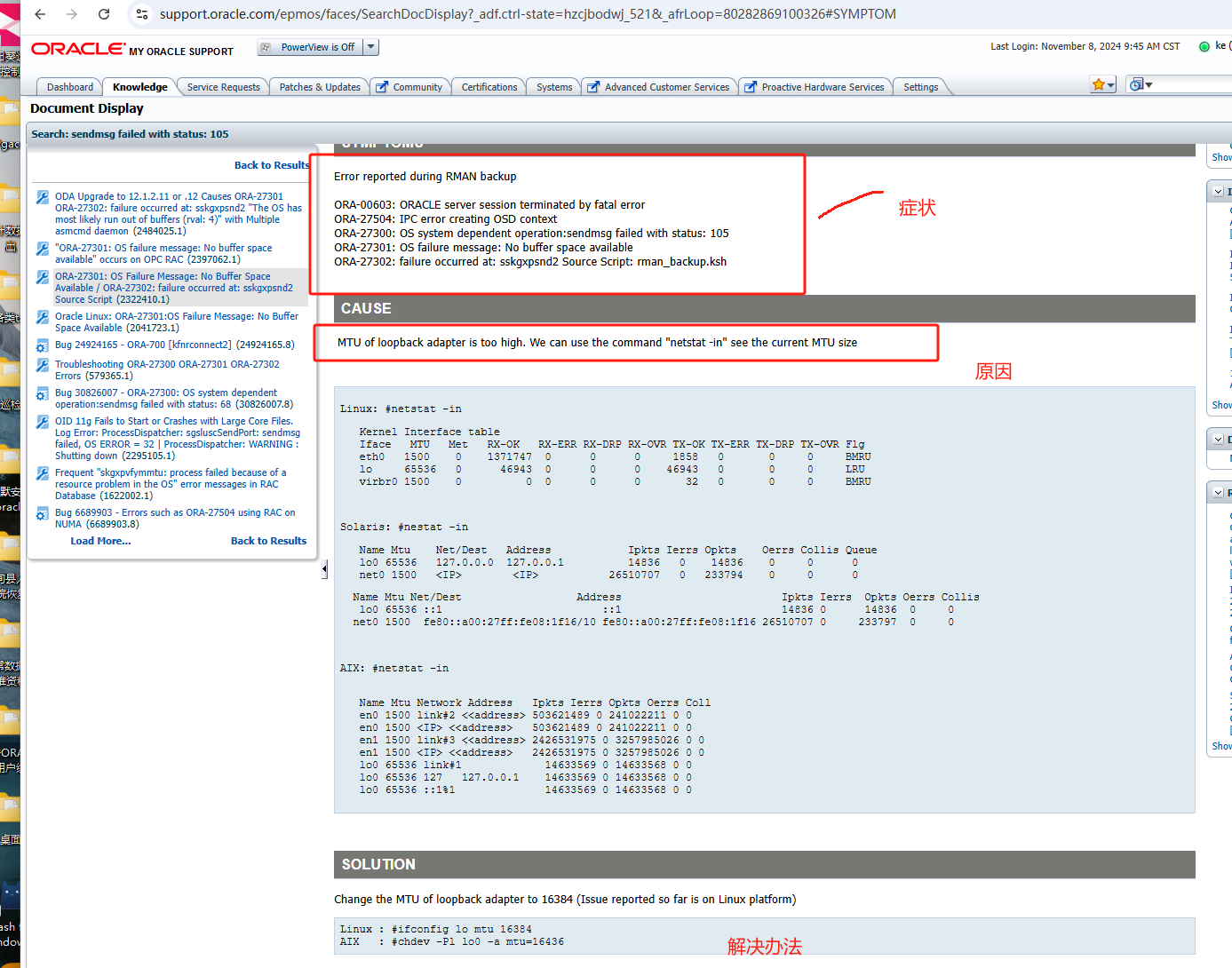Open the Oracle Linux ORA-27301 document (2041723.1)

177,322
